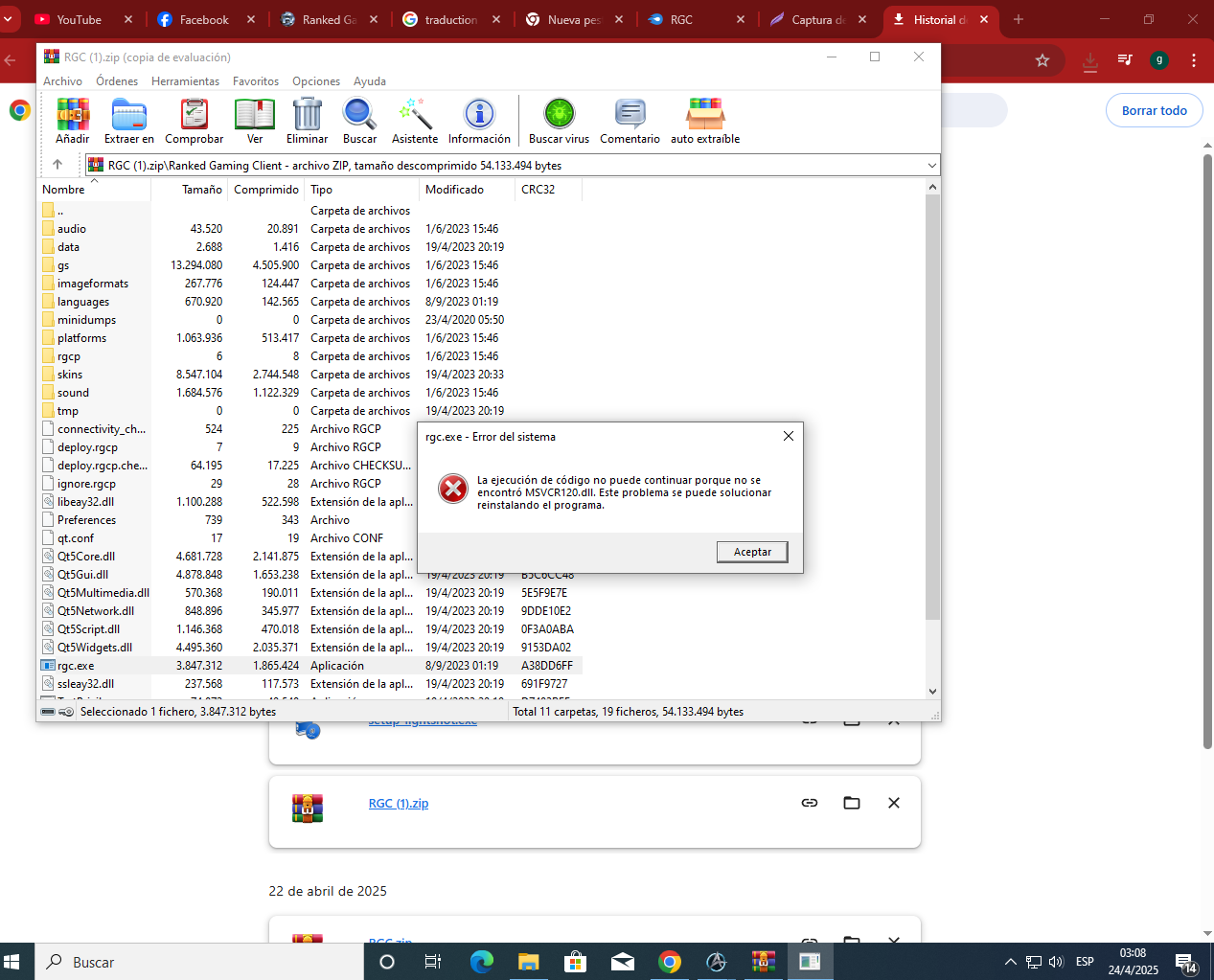Image resolution: width=1214 pixels, height=980 pixels.
Task: Click the Añadir toolbar icon in WinRAR
Action: point(73,121)
